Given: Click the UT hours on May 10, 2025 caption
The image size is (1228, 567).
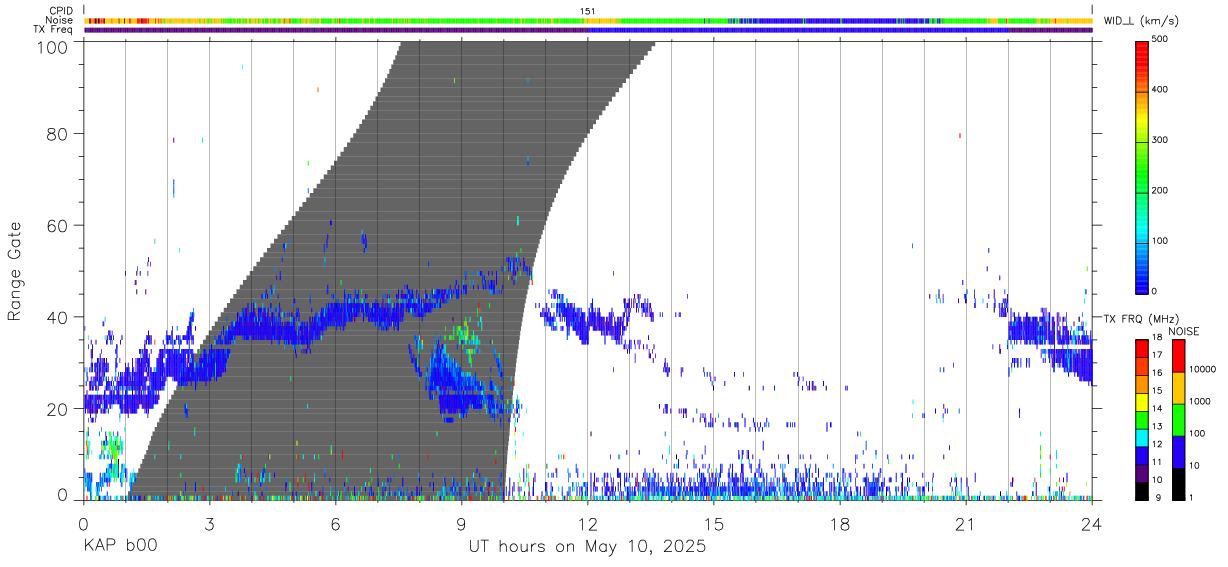Looking at the screenshot, I should tap(587, 547).
